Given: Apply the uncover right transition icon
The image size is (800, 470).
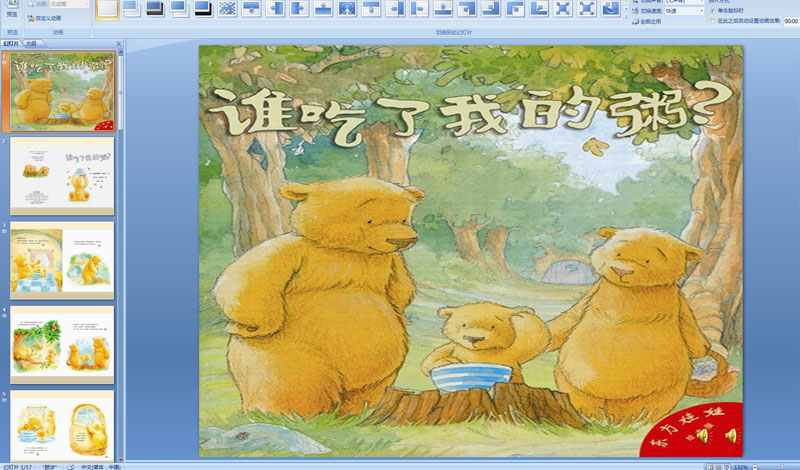Looking at the screenshot, I should click(419, 9).
